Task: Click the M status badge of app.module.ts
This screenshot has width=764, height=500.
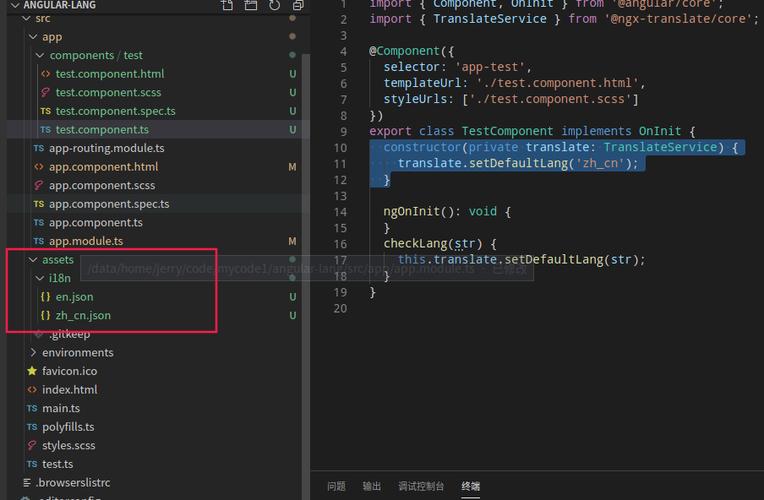Action: pos(292,241)
